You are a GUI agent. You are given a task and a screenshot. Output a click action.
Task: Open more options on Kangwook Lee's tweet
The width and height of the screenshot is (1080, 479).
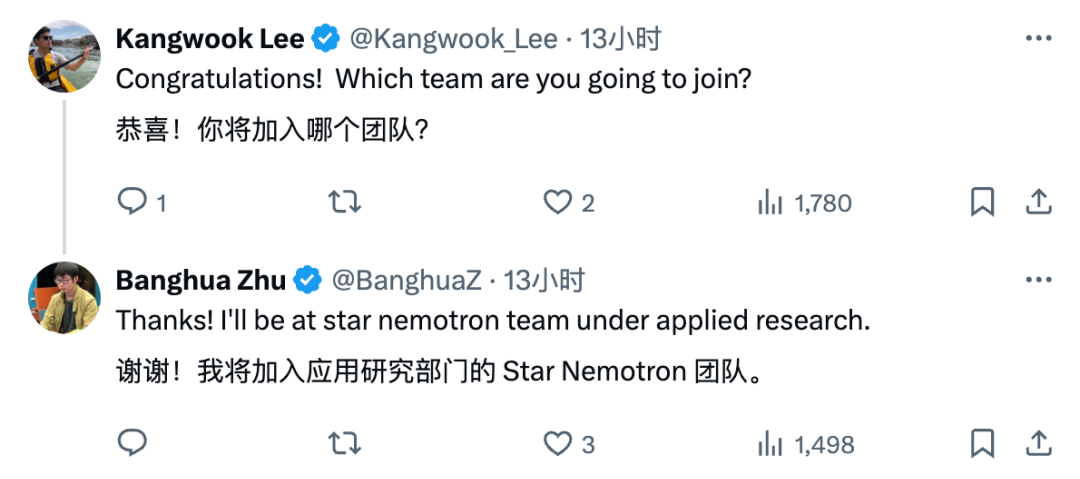coord(1039,39)
